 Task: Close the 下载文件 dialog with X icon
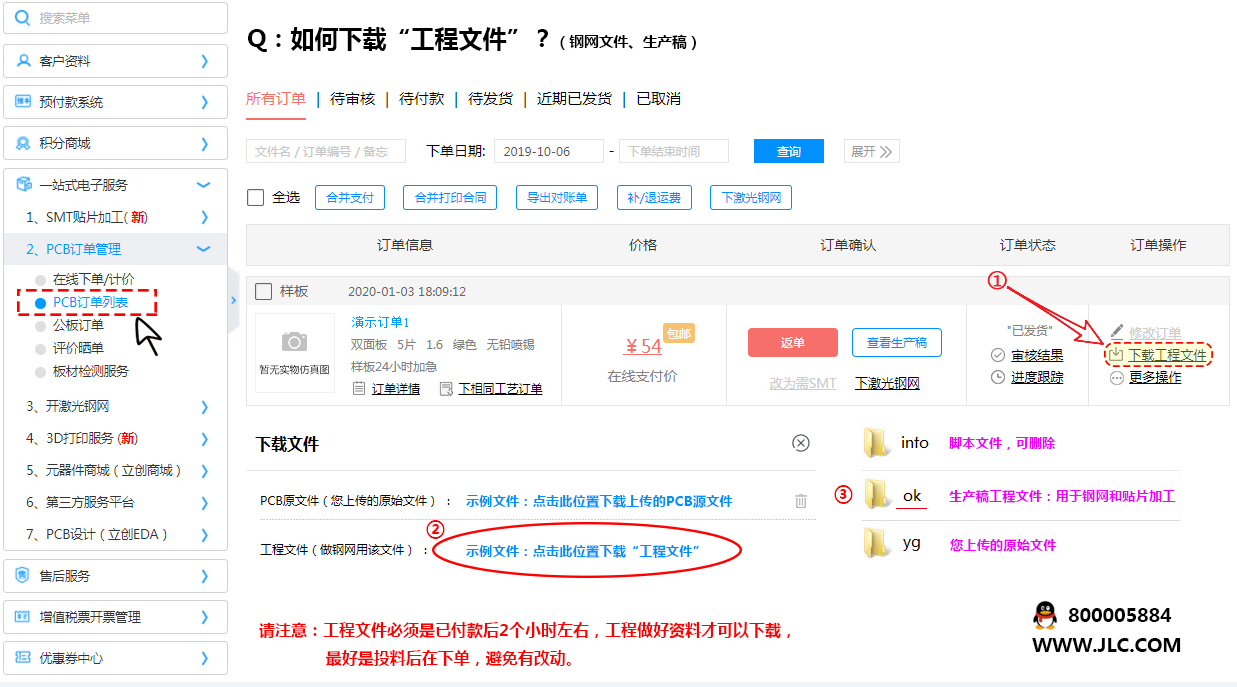pyautogui.click(x=800, y=443)
